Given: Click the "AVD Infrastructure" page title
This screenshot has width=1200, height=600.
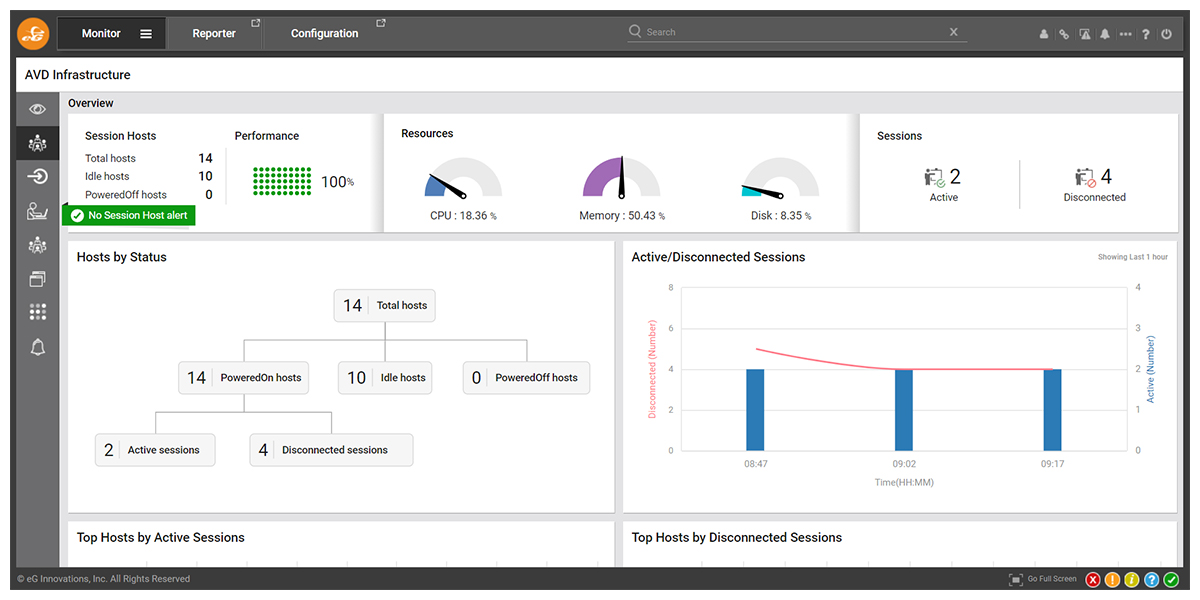Looking at the screenshot, I should pos(78,75).
